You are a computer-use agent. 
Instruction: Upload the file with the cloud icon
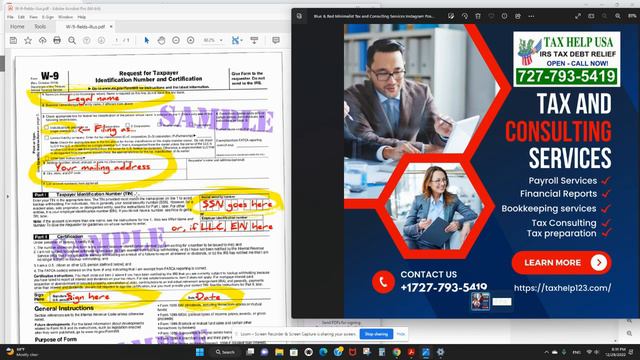[42, 40]
